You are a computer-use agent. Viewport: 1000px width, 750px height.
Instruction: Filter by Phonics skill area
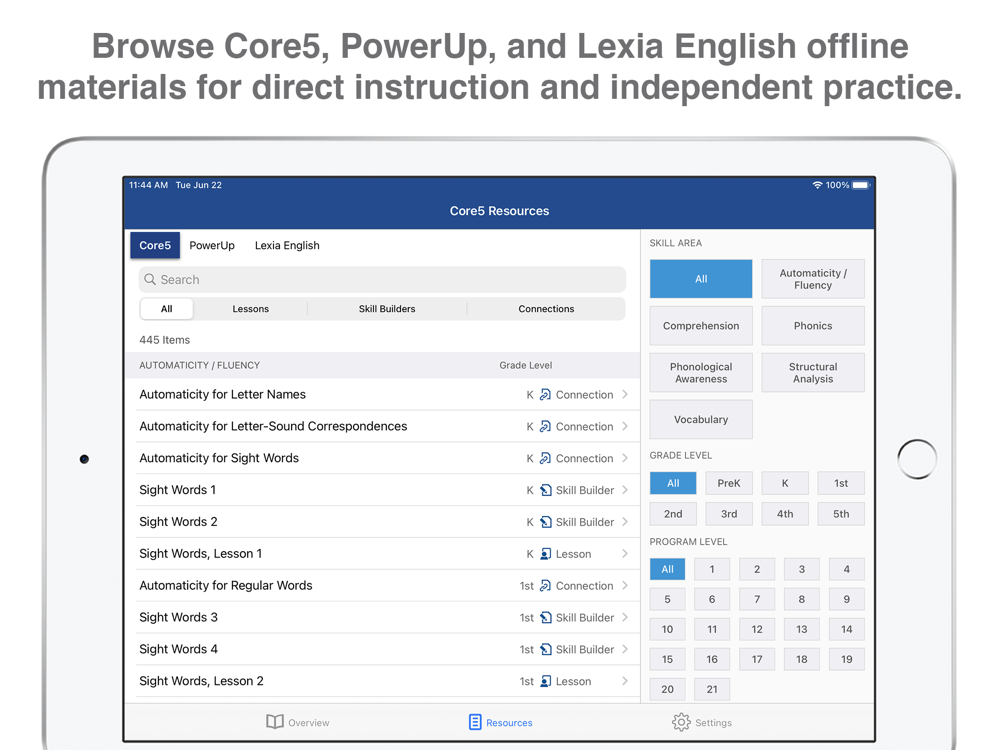[x=813, y=326]
